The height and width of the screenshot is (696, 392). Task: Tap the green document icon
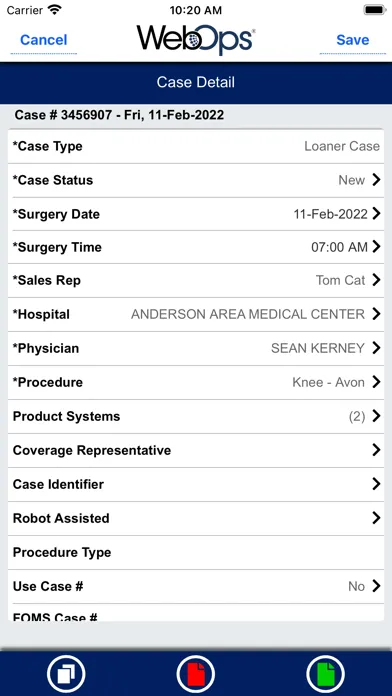tap(325, 675)
